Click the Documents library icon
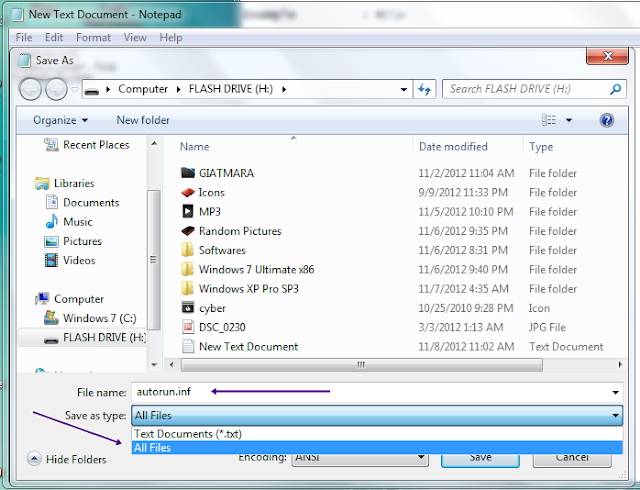This screenshot has height=490, width=640. [x=52, y=202]
